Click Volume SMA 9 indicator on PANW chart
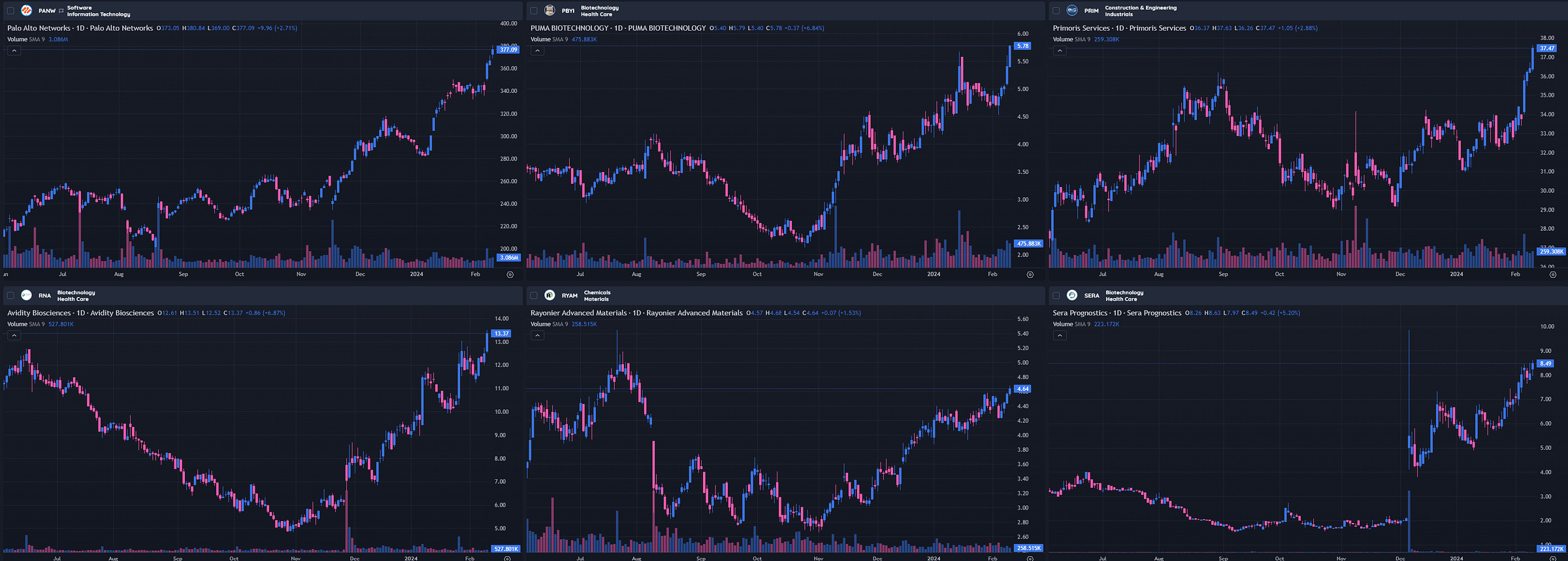Screen dimensions: 1568x561 click(x=38, y=39)
